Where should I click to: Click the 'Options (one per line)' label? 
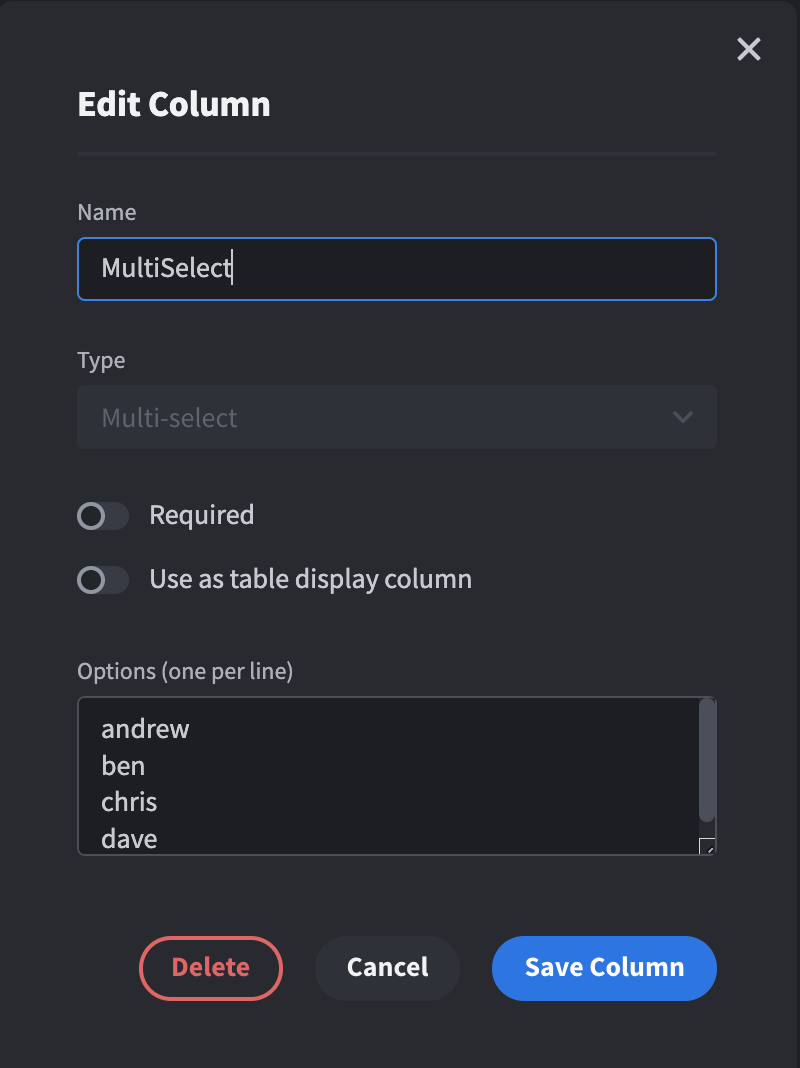185,671
